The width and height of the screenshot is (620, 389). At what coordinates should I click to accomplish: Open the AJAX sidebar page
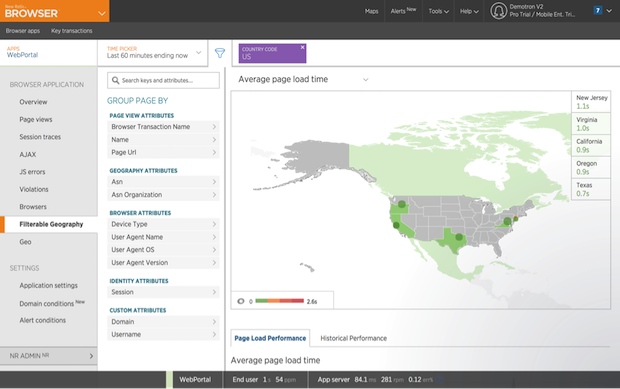click(28, 154)
